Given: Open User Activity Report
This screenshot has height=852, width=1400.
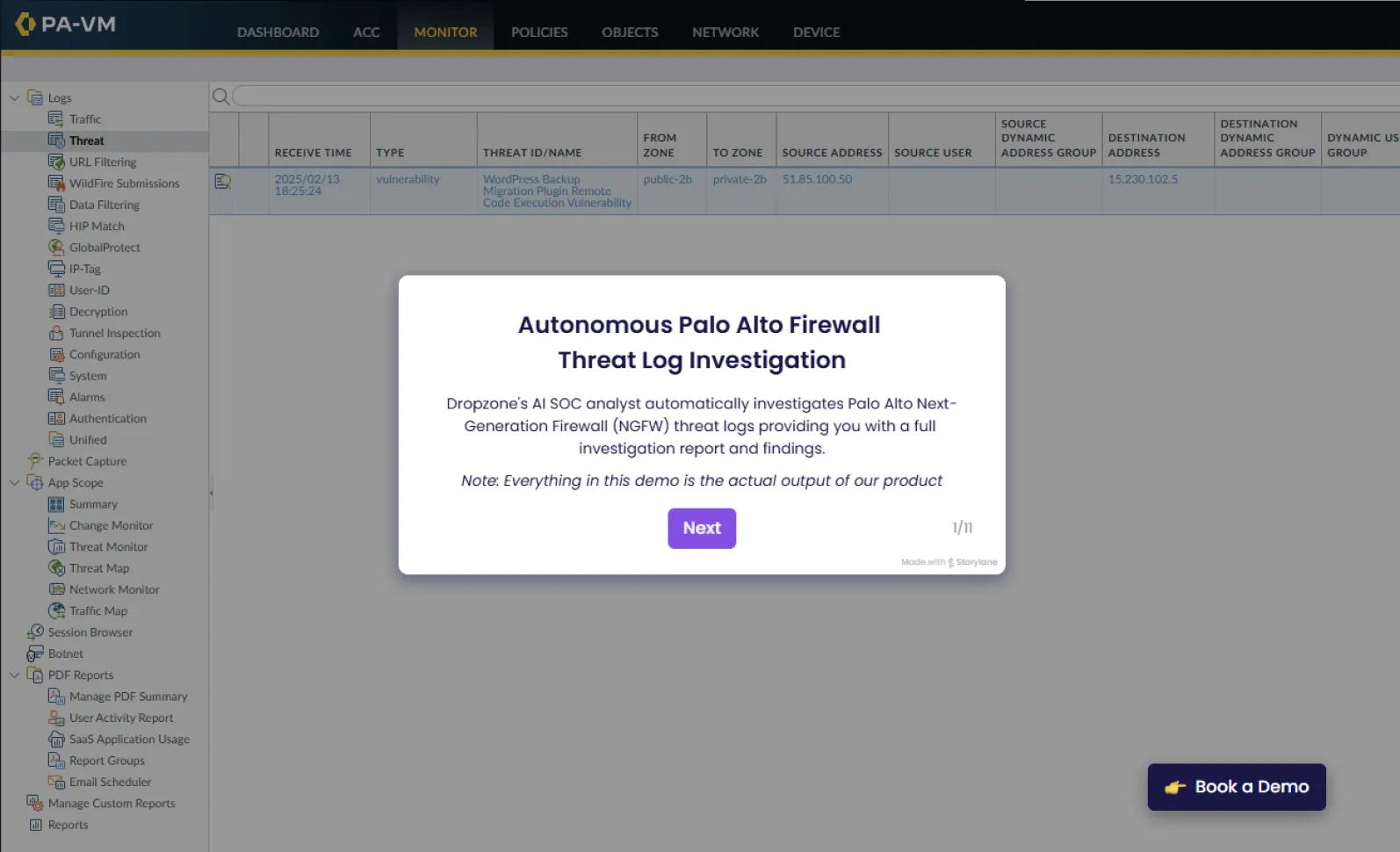Looking at the screenshot, I should tap(121, 718).
